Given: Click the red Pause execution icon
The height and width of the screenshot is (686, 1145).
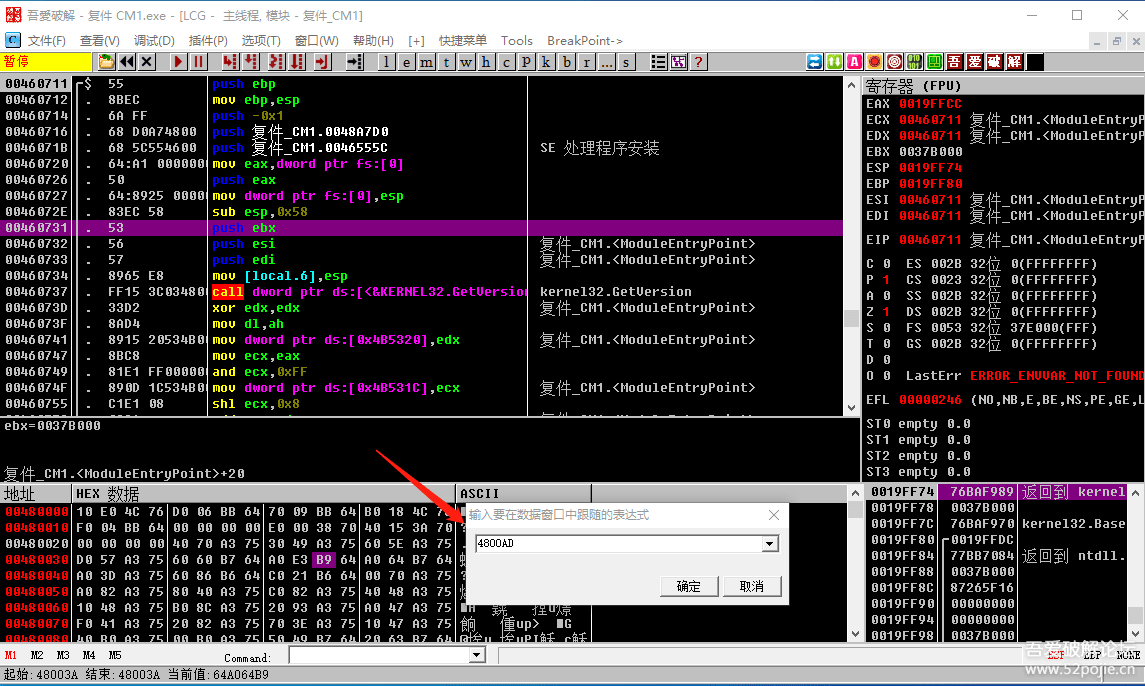Looking at the screenshot, I should coord(199,62).
